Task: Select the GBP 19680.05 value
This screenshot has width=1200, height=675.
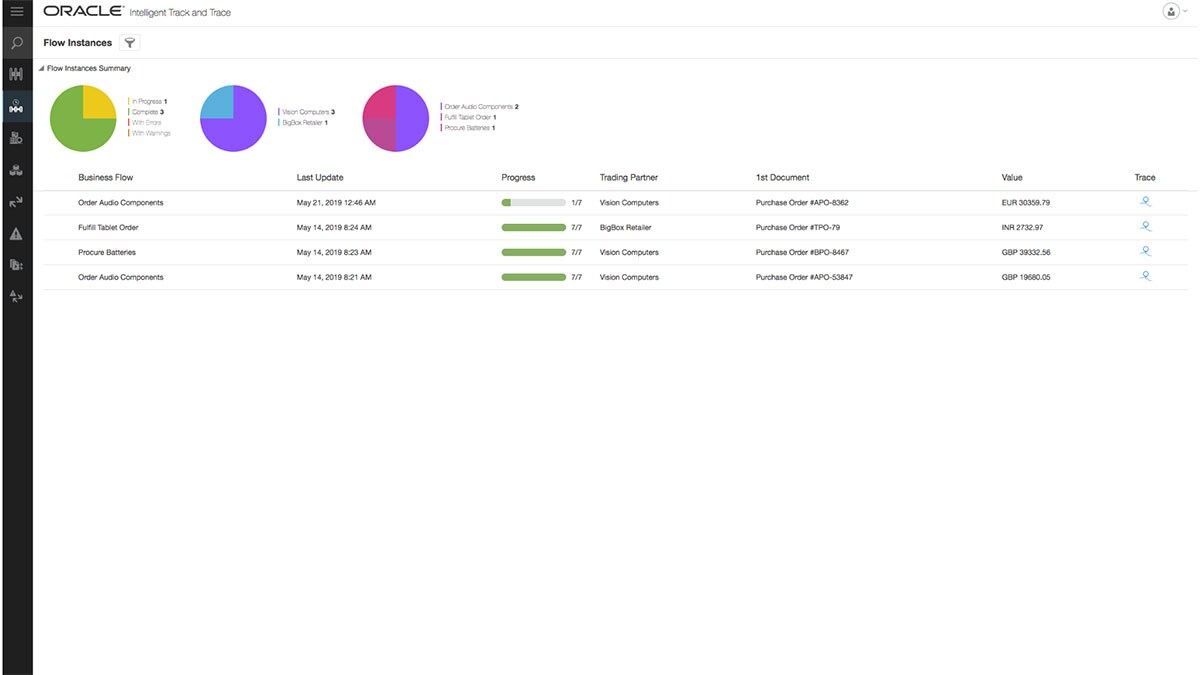Action: coord(1026,277)
